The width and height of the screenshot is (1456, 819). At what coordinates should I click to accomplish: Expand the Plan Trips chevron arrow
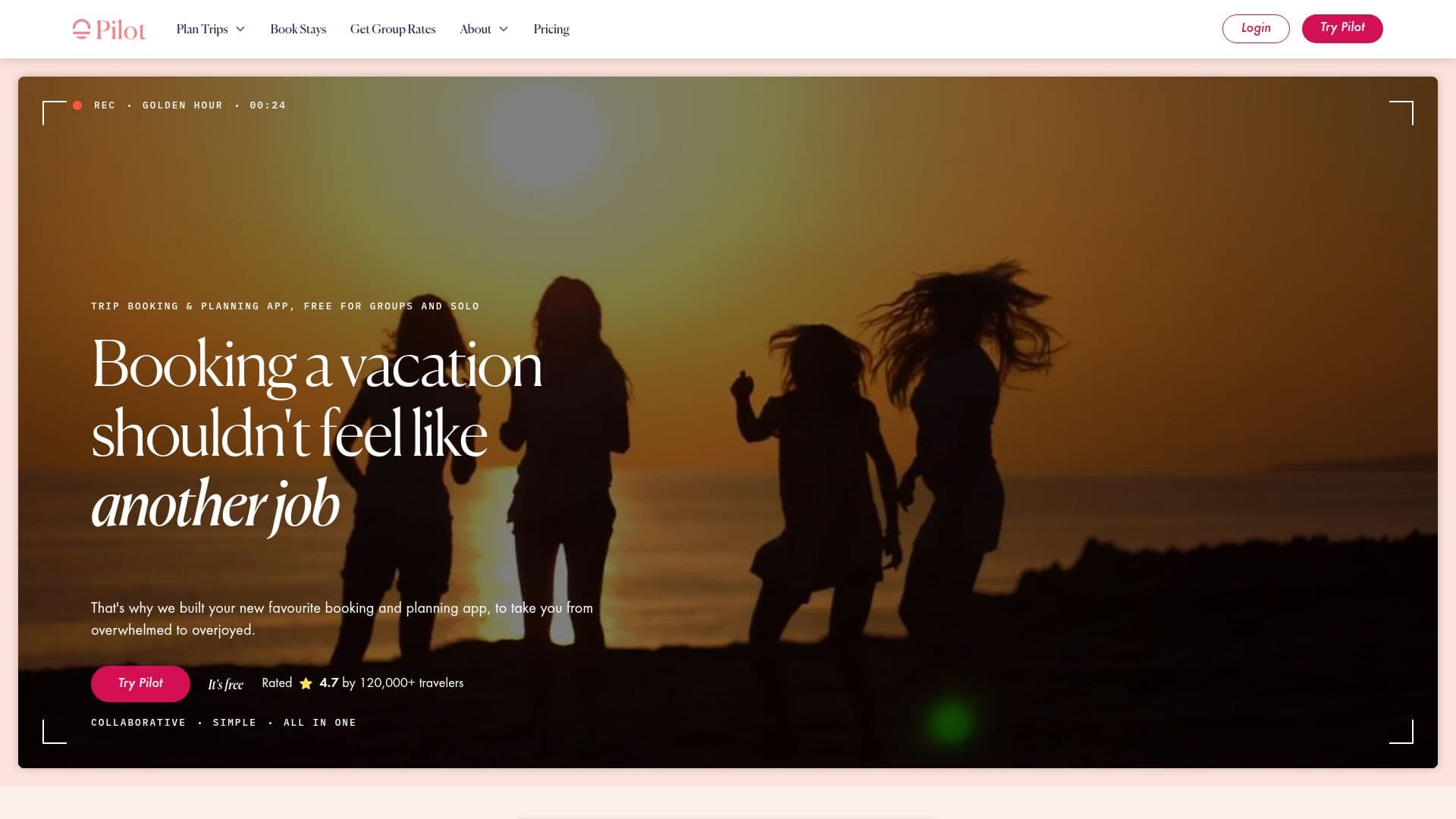point(240,30)
